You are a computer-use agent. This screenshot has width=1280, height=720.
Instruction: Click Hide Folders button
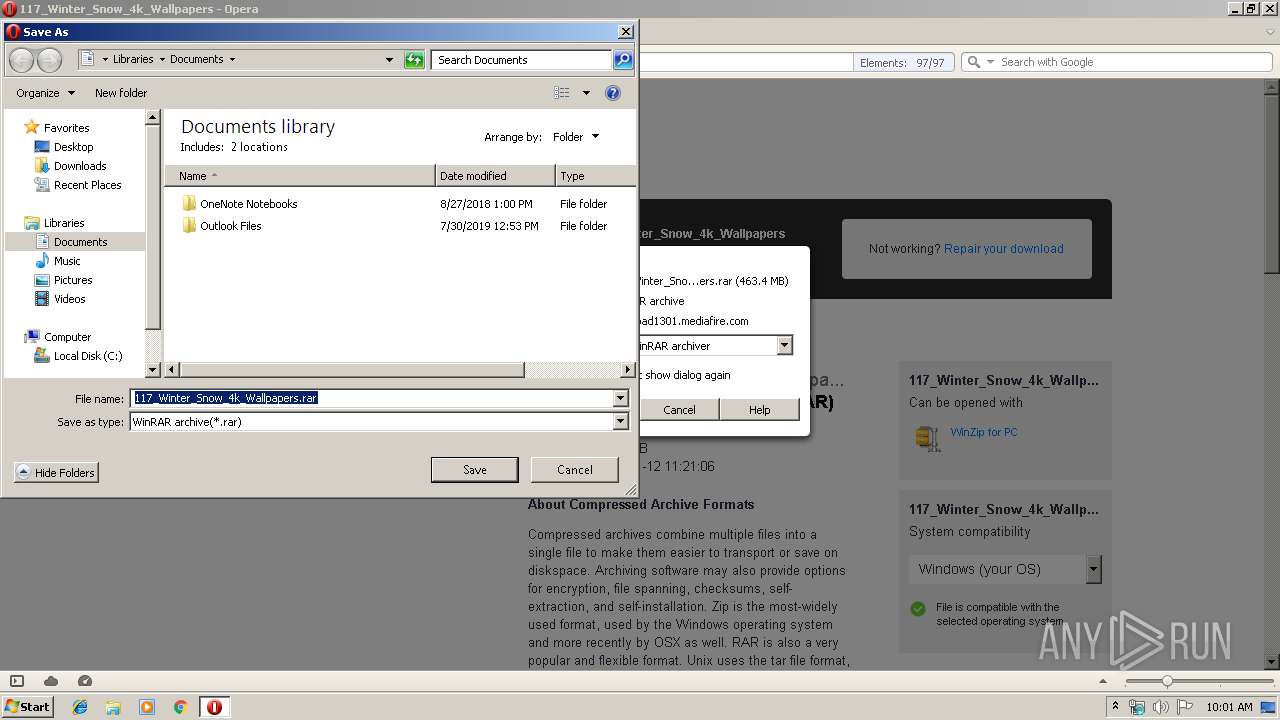click(56, 473)
